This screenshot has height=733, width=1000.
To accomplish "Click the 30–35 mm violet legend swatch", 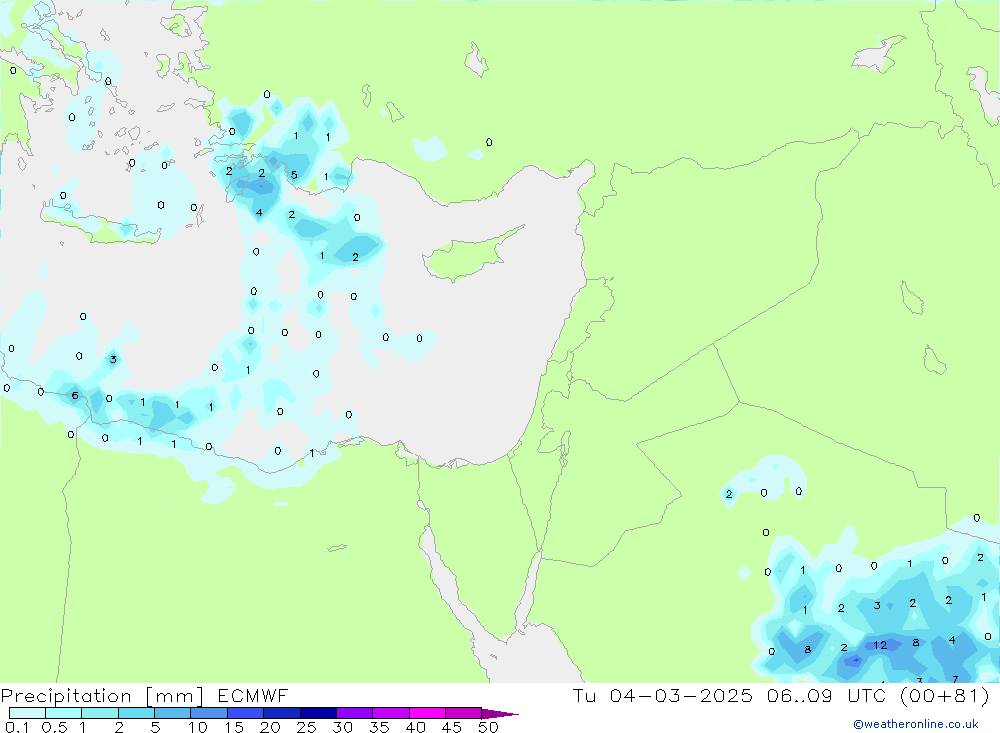I will (x=355, y=713).
